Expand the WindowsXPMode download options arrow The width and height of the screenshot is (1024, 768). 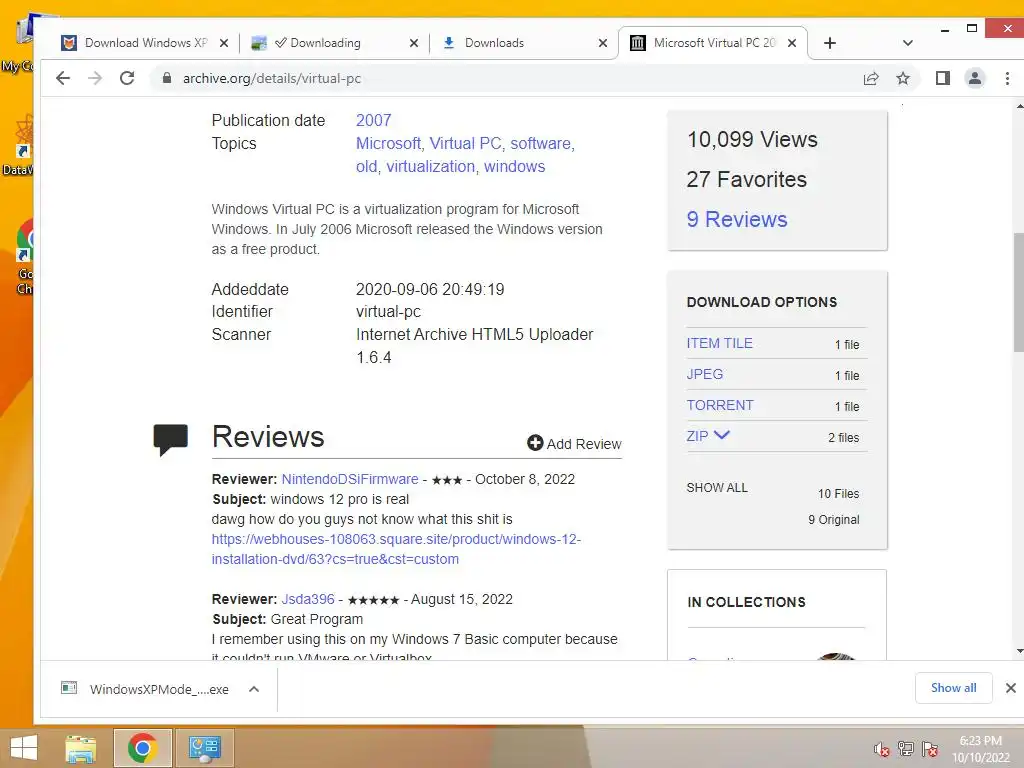pos(254,689)
